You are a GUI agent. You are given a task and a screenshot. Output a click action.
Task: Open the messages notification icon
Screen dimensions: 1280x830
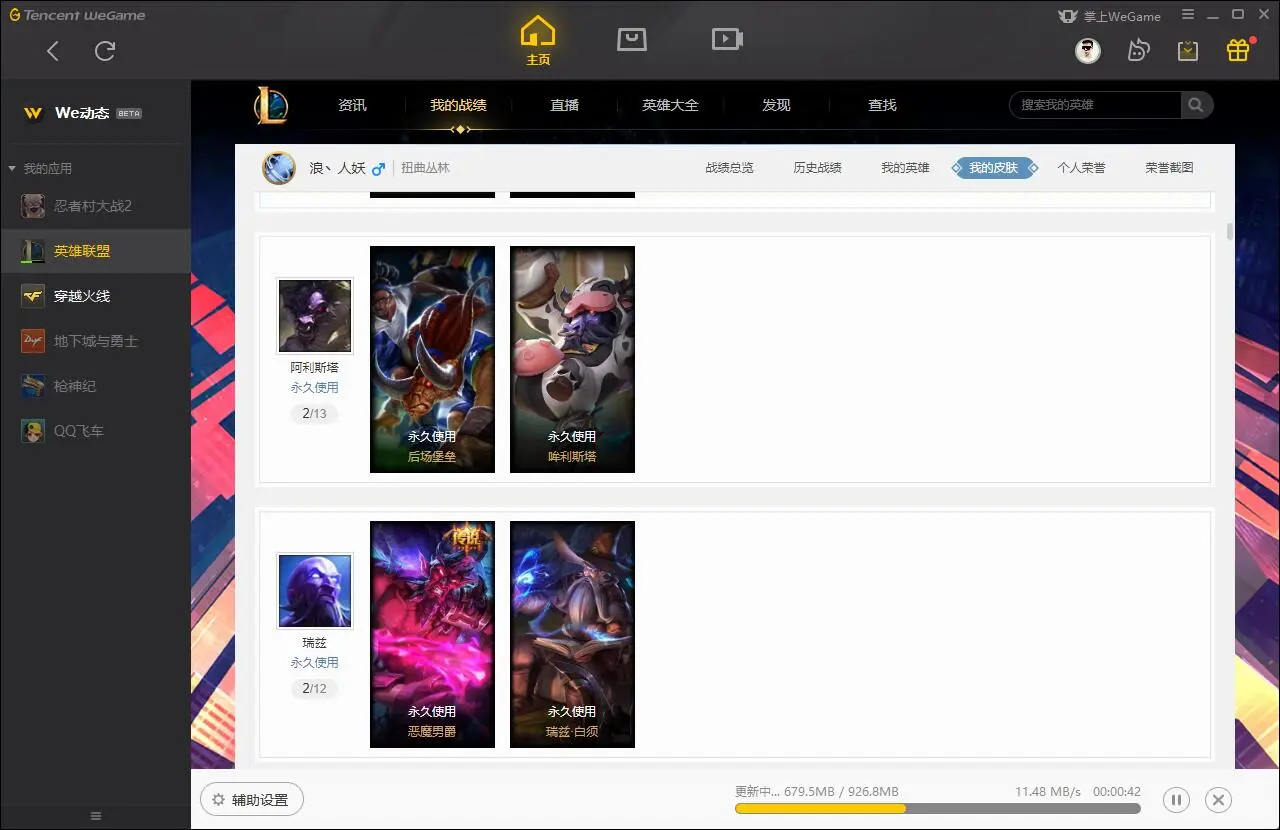tap(1138, 50)
